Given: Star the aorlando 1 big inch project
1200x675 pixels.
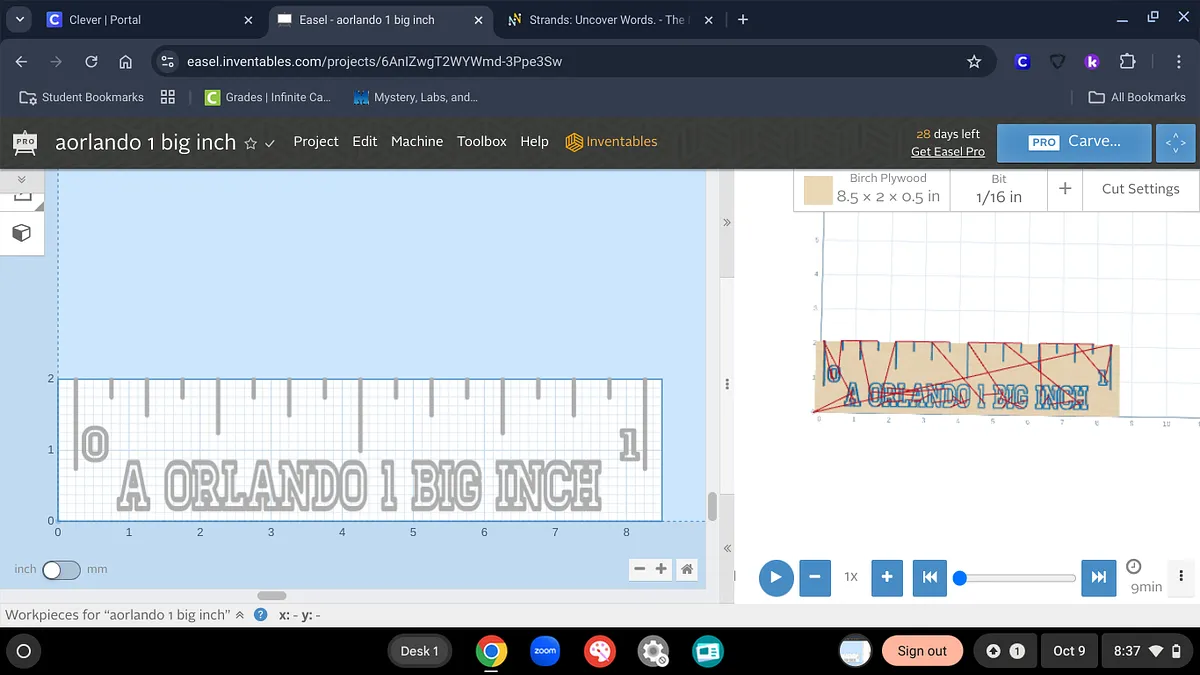Looking at the screenshot, I should (x=251, y=143).
